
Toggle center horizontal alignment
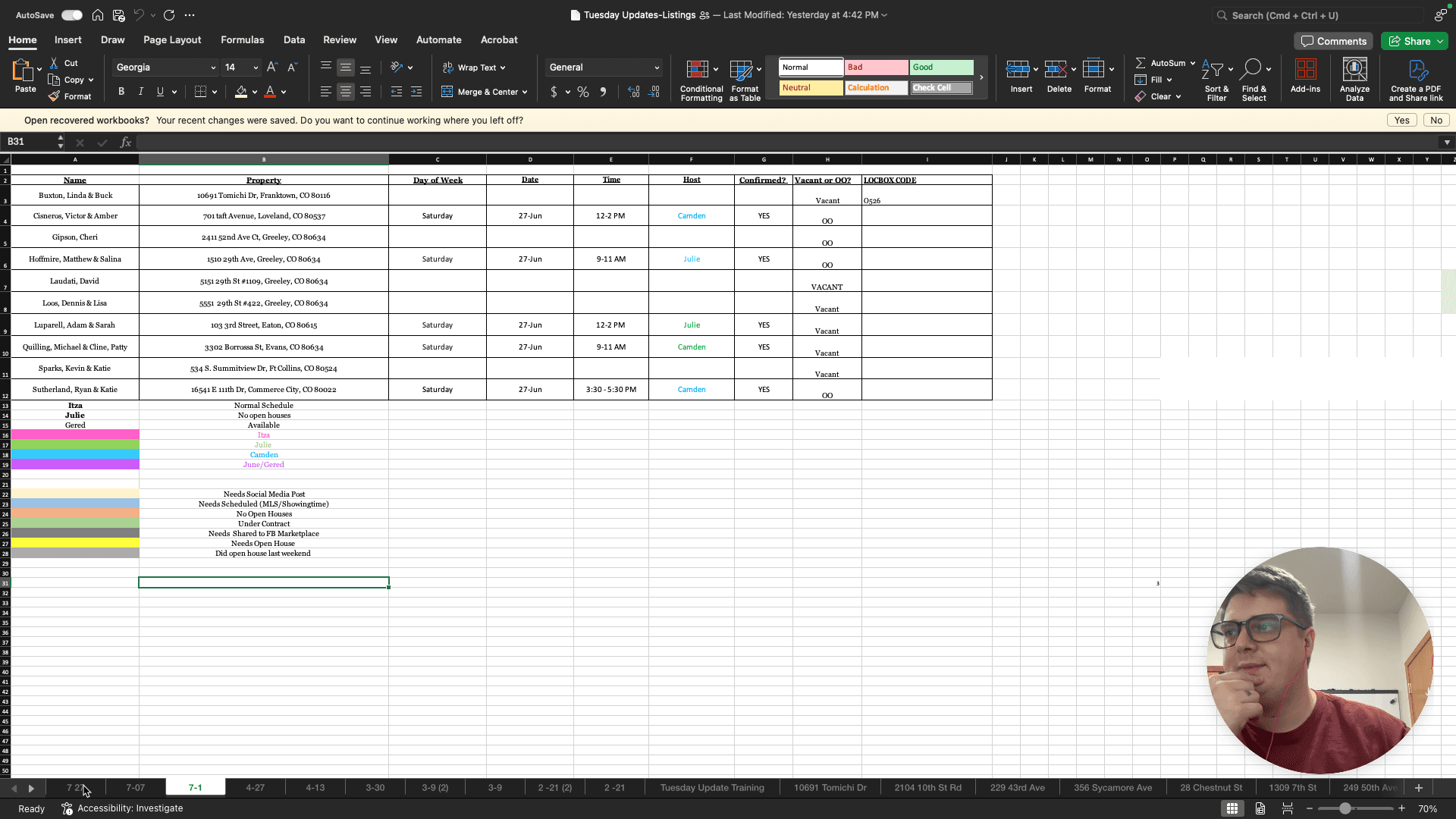345,92
